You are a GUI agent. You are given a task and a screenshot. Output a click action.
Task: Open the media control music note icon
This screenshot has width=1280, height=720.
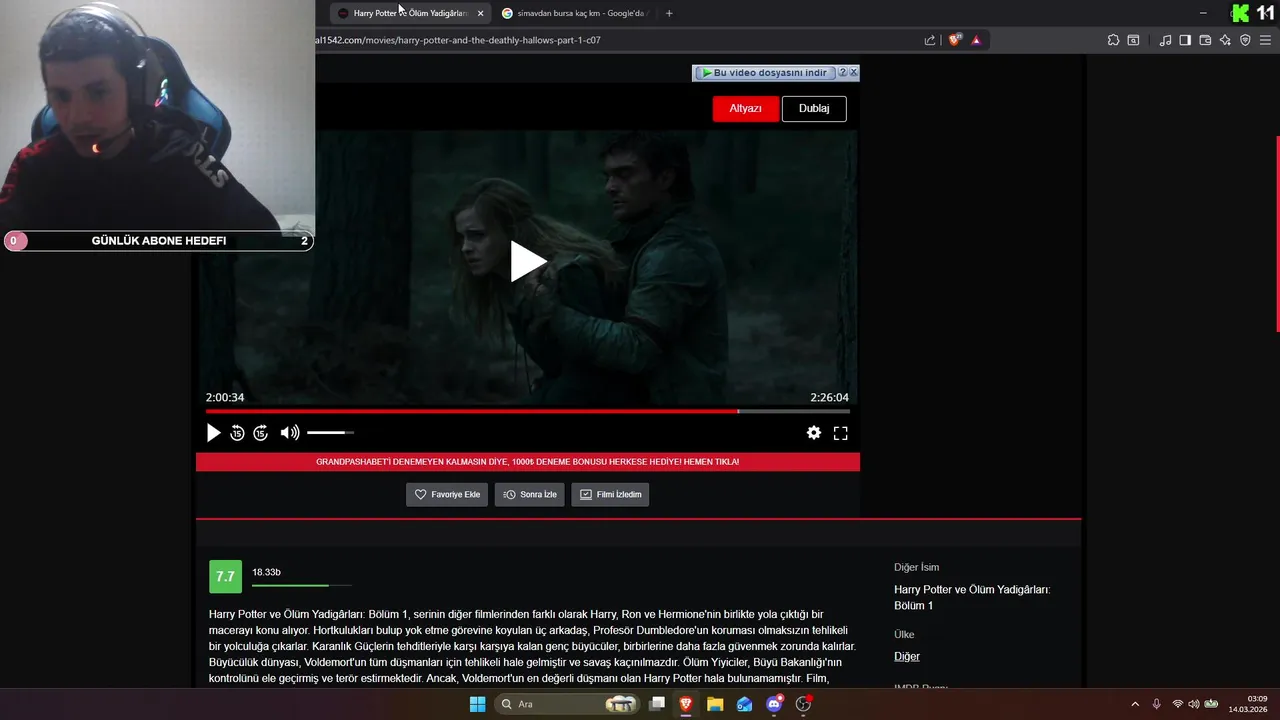click(x=1165, y=40)
